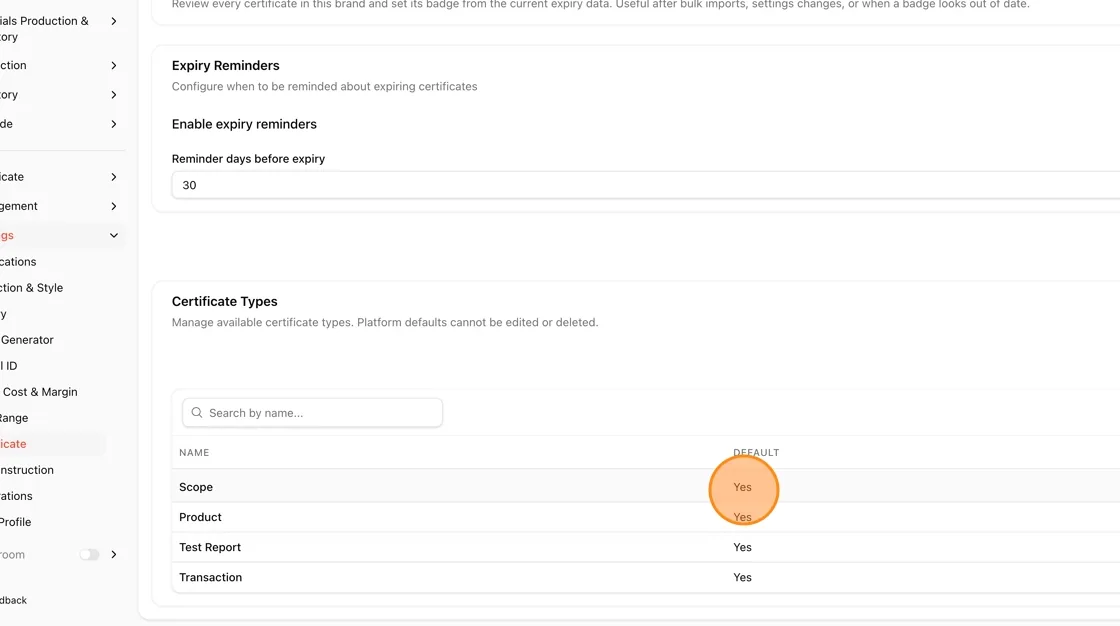The image size is (1120, 626).
Task: Open the "Range" settings item
Action: 14,417
